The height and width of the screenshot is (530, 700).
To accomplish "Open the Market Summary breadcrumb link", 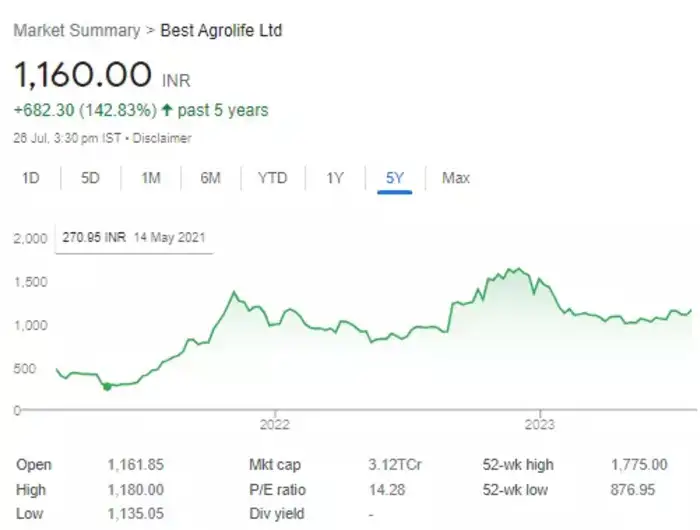I will pos(76,30).
